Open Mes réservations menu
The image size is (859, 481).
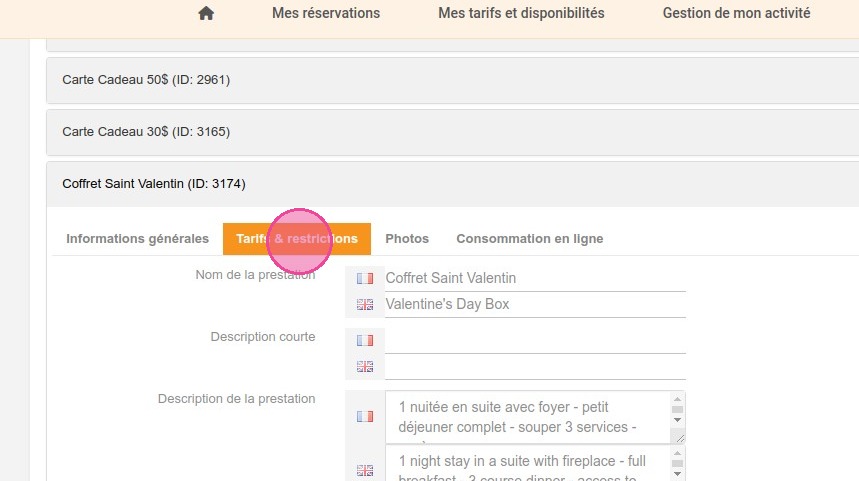tap(326, 13)
